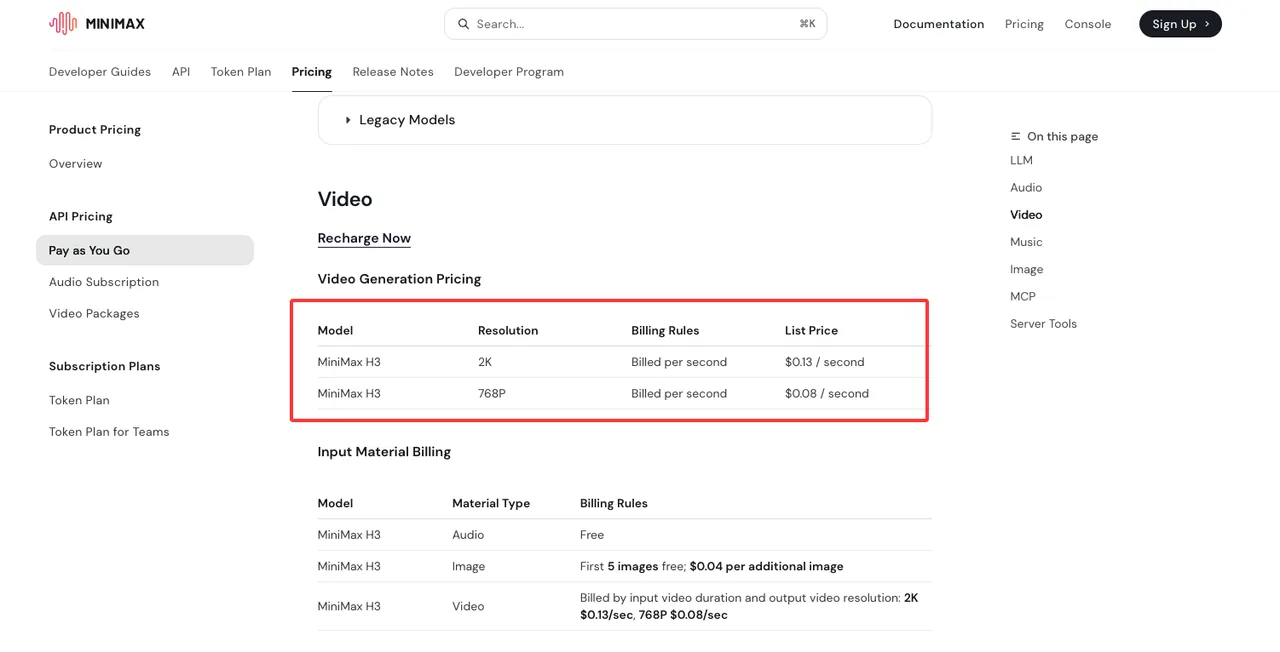Click the '768P' resolution cell

click(x=492, y=393)
